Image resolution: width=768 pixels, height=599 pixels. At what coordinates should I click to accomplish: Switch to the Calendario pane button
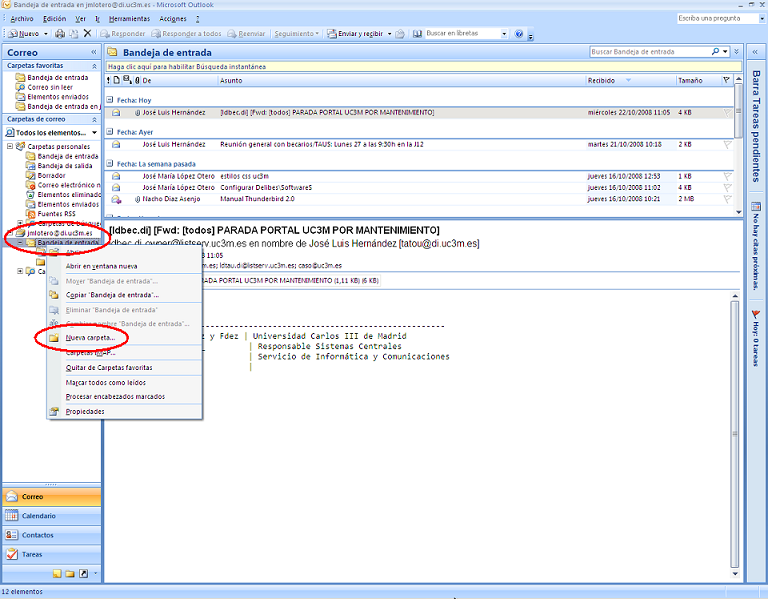51,516
